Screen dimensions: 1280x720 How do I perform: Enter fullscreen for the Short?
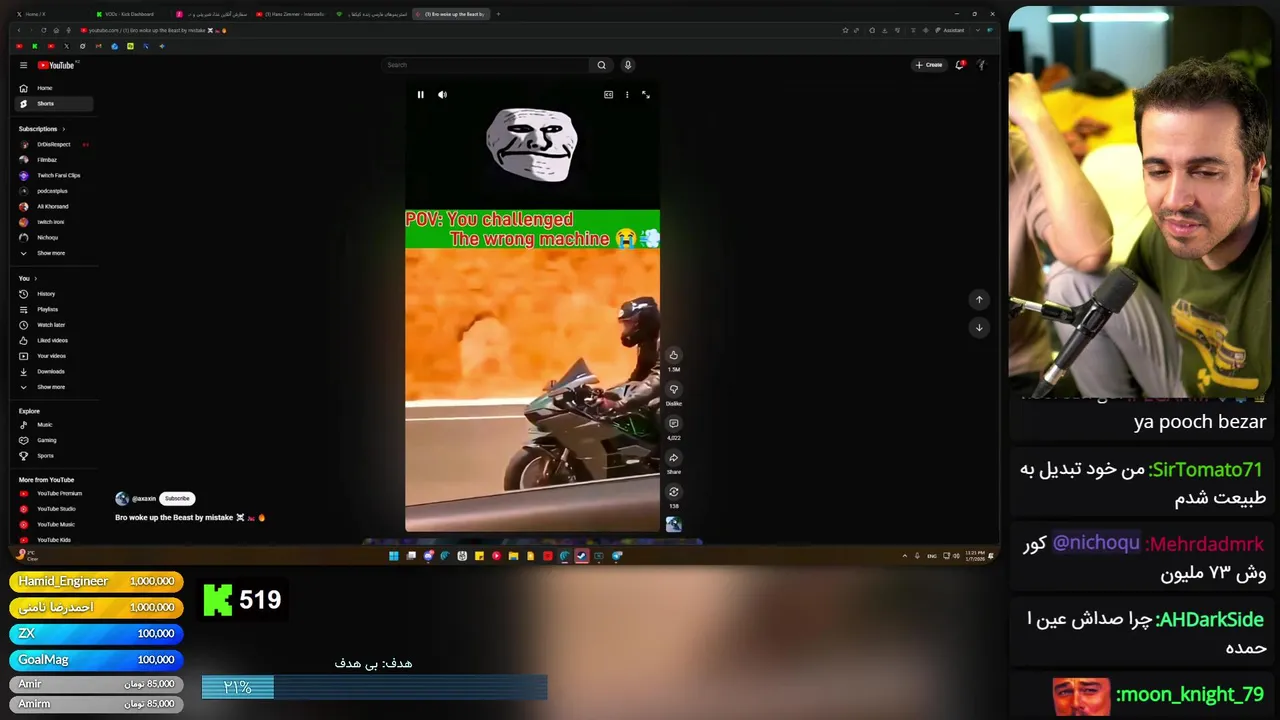click(646, 95)
